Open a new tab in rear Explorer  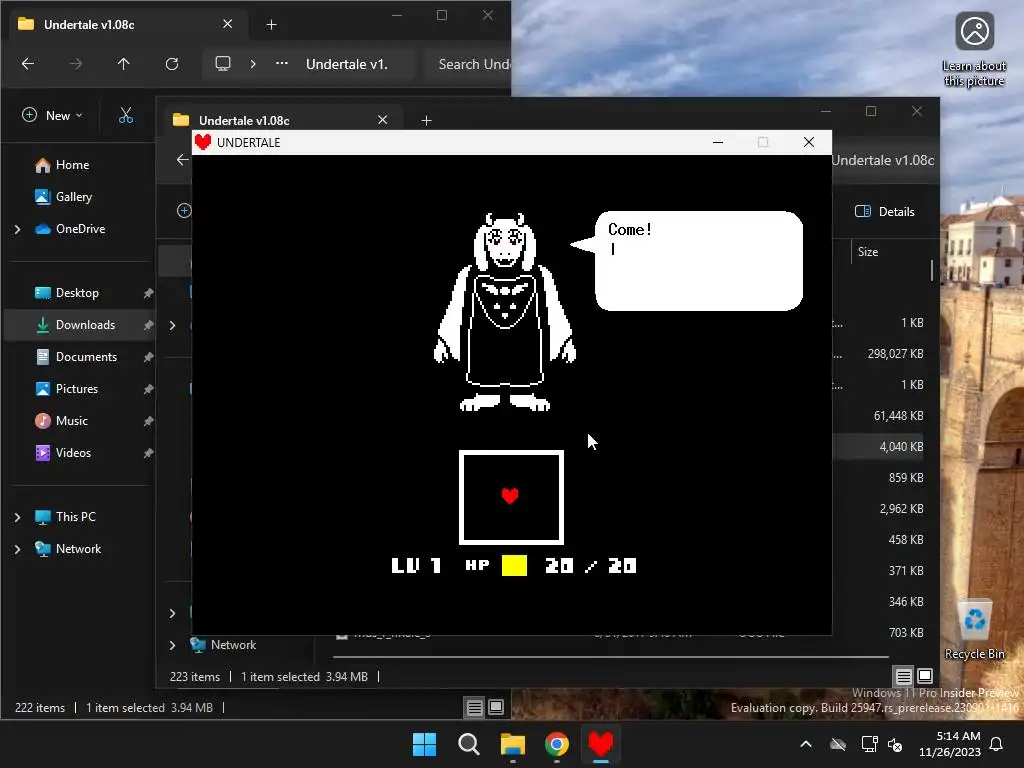272,25
